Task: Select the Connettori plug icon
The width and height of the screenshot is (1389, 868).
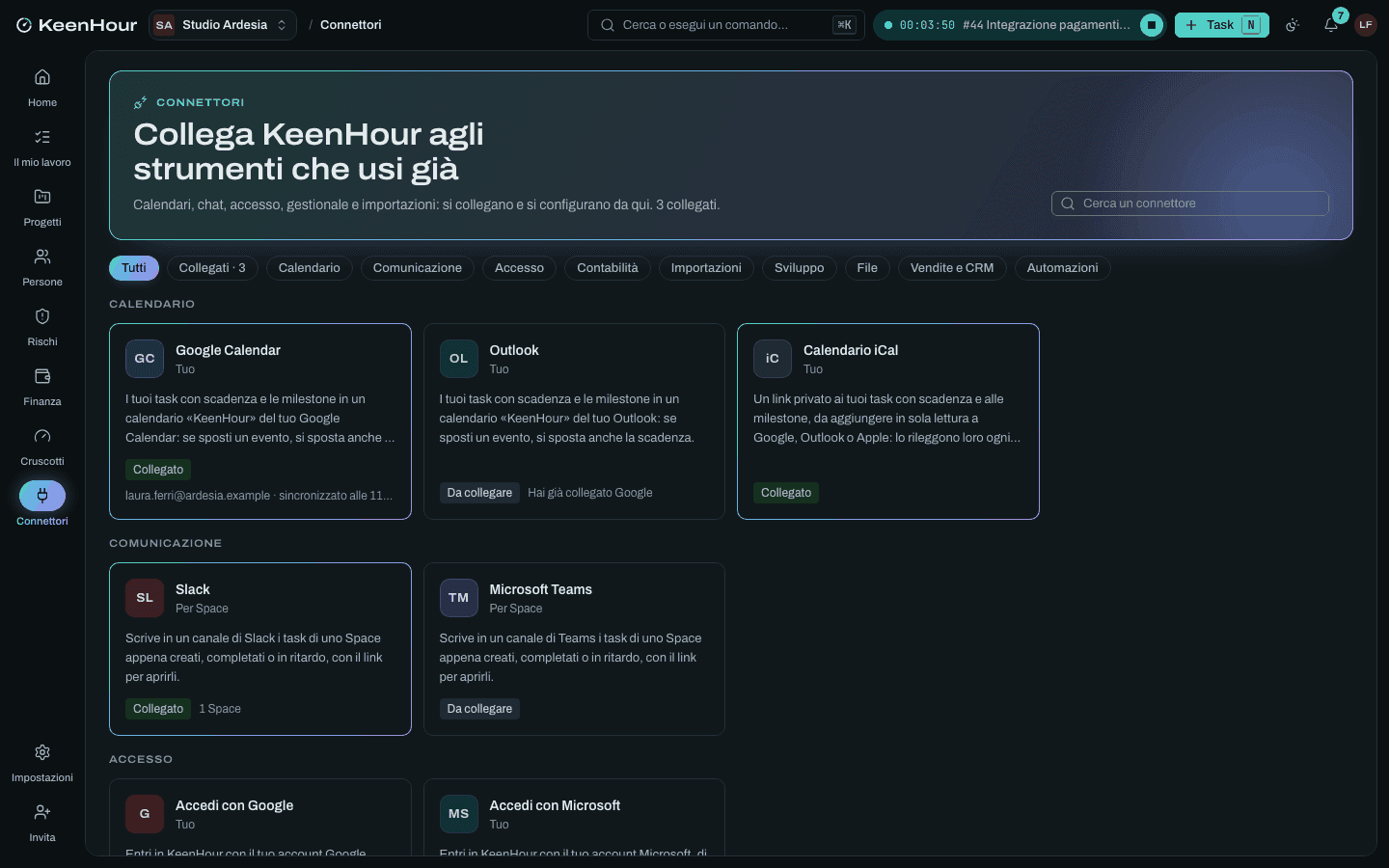Action: tap(42, 496)
